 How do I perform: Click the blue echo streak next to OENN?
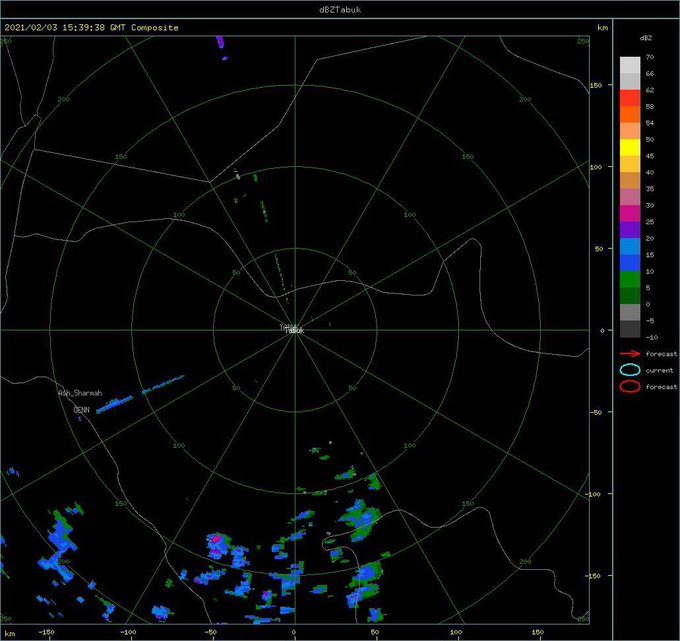point(114,404)
